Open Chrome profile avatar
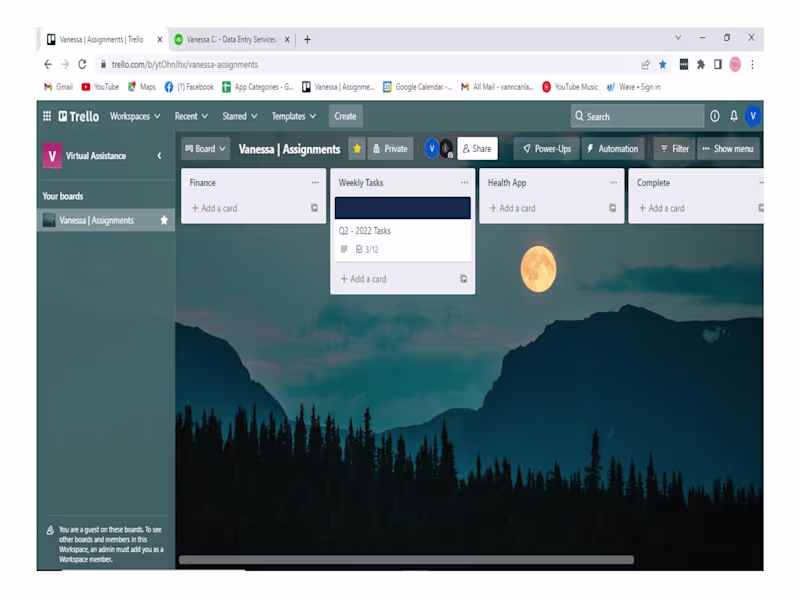800x600 pixels. point(735,64)
